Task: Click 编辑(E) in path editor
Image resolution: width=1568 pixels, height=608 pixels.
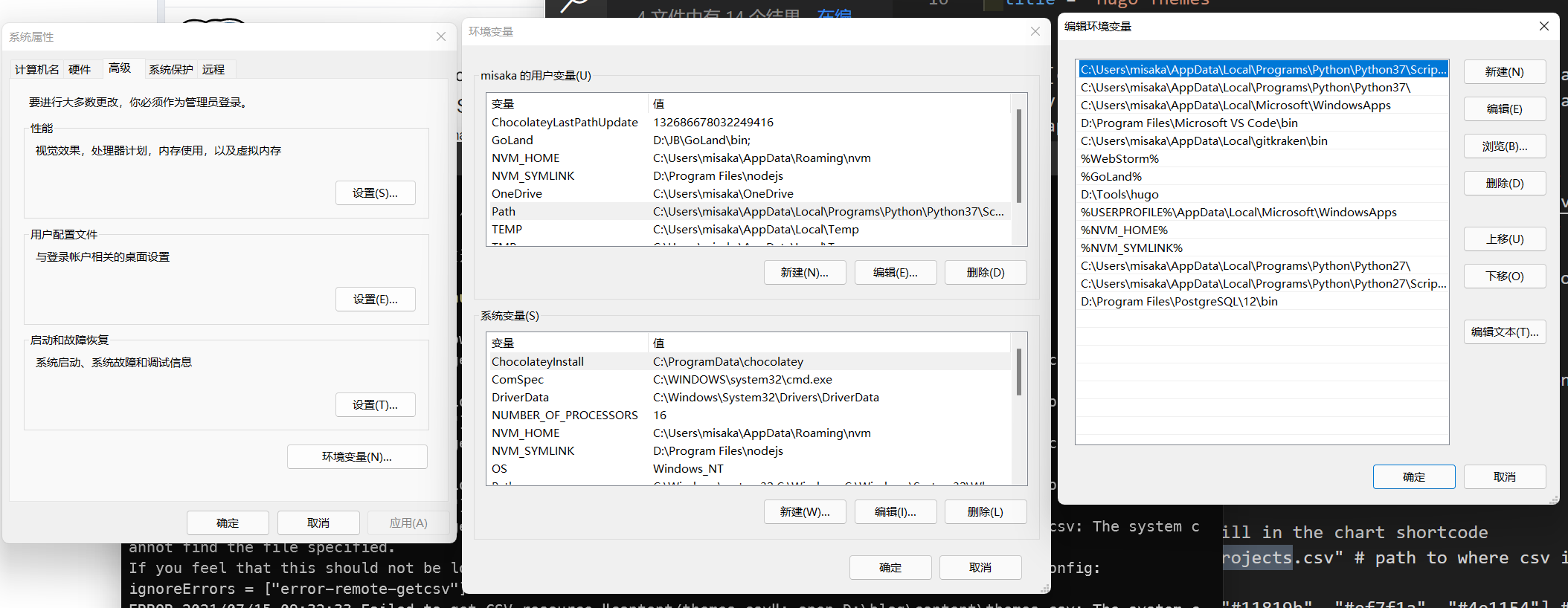Action: pos(1505,109)
